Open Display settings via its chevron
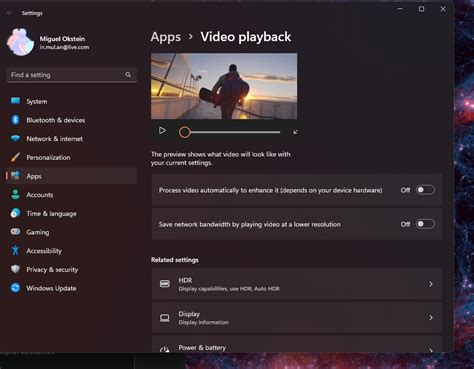 click(x=431, y=318)
